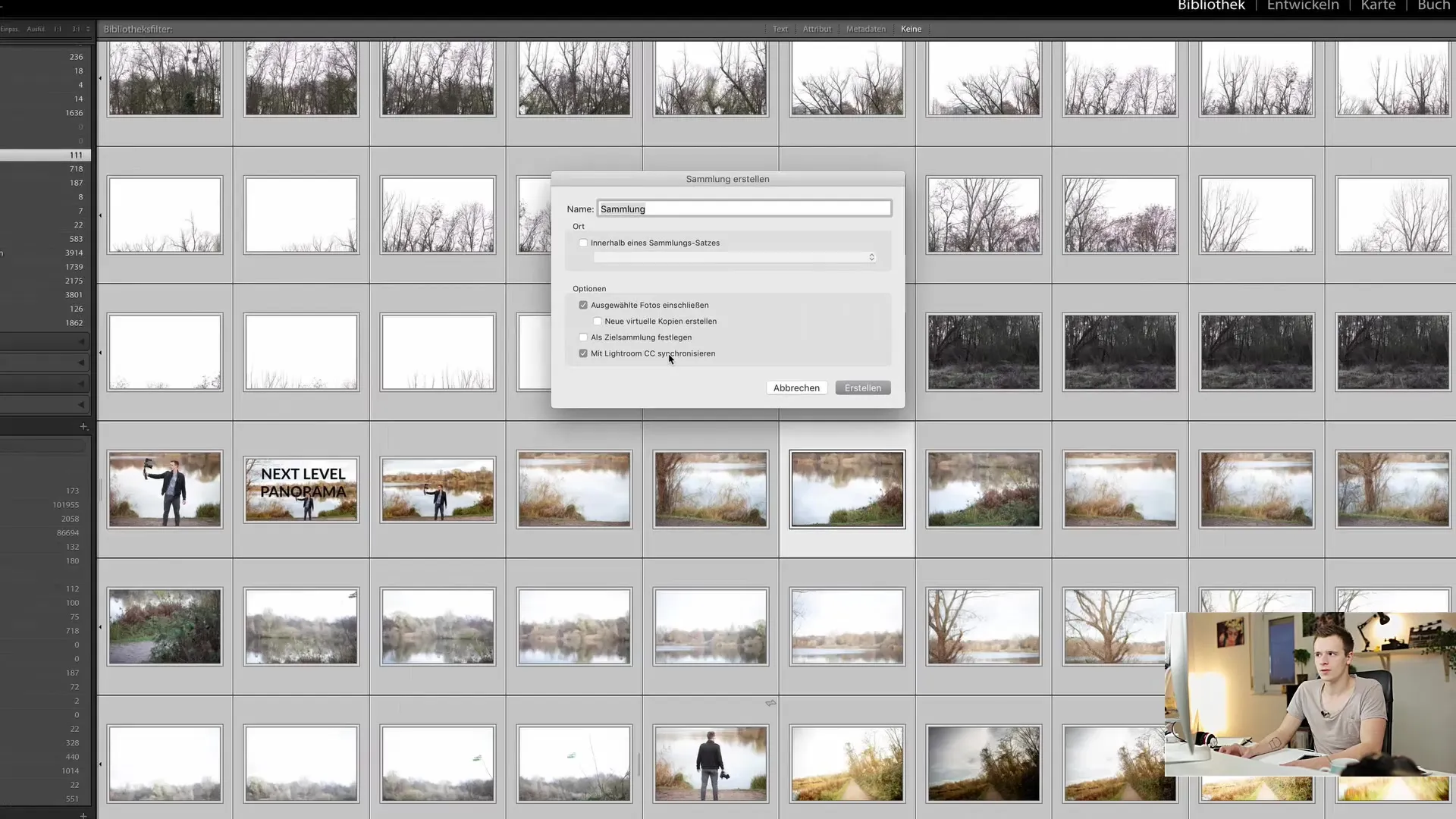Select the NEXT LEVEL PANORAMA thumbnail
The image size is (1456, 819).
tap(301, 490)
